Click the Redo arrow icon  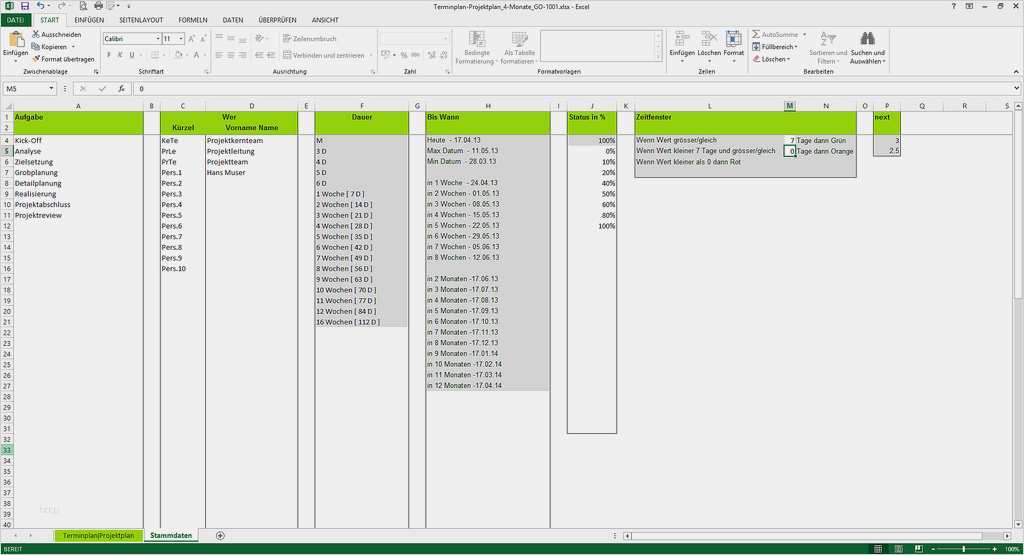click(61, 6)
